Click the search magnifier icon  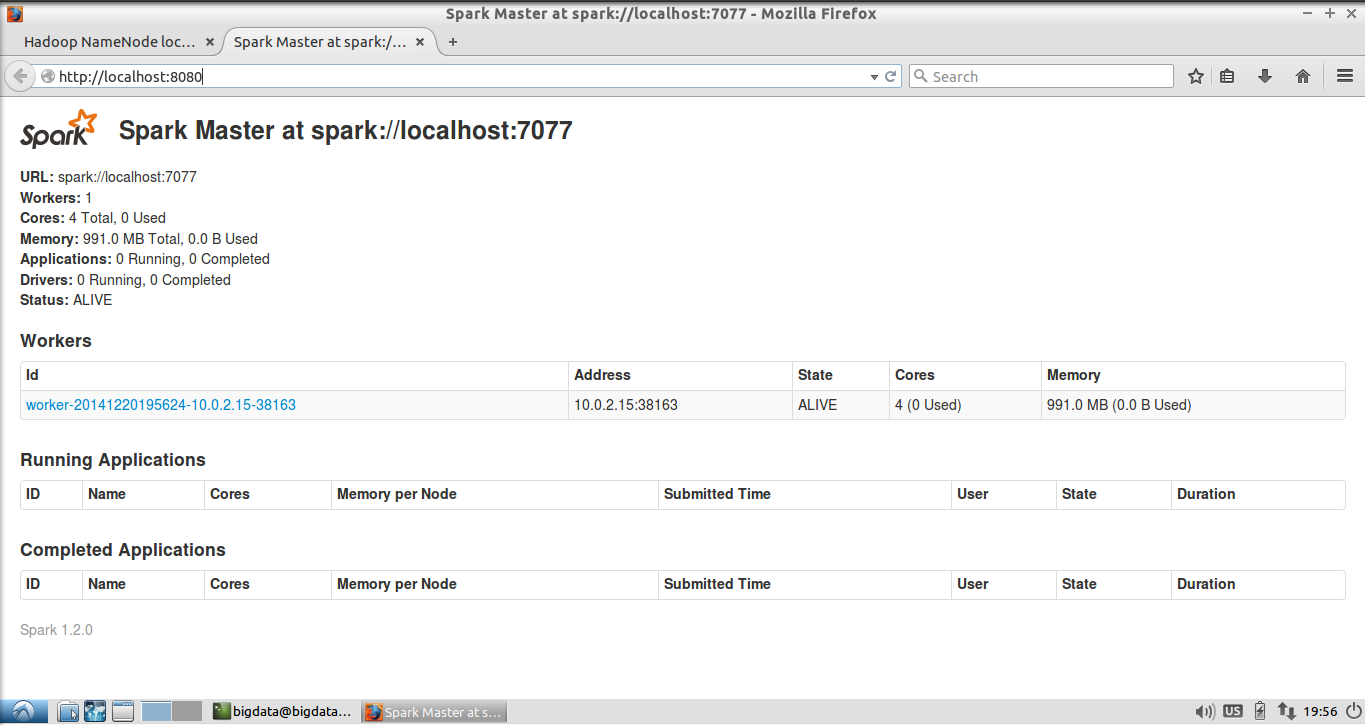[x=921, y=76]
